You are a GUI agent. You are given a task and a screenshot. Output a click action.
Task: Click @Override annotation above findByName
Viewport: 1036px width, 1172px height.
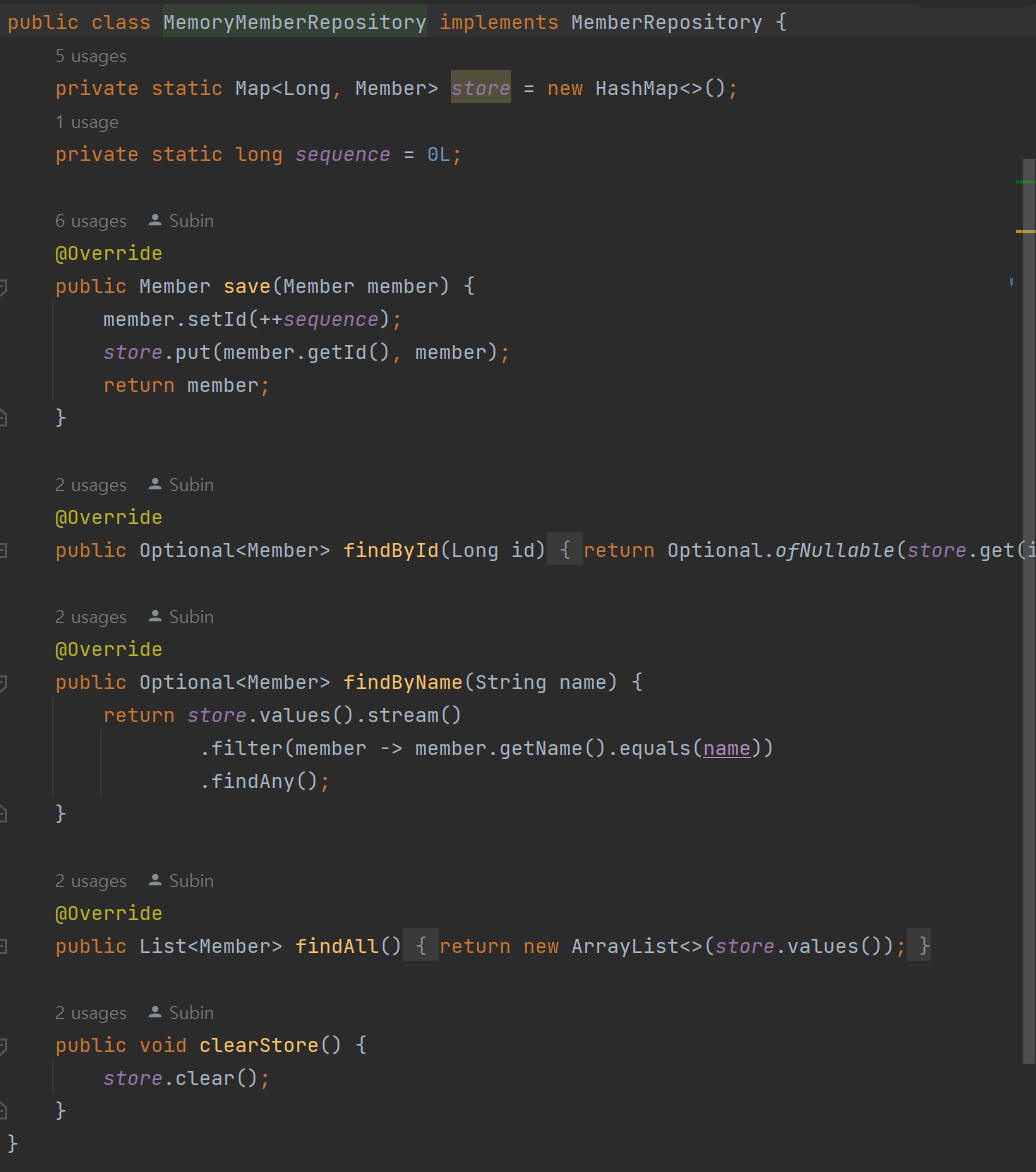point(108,650)
